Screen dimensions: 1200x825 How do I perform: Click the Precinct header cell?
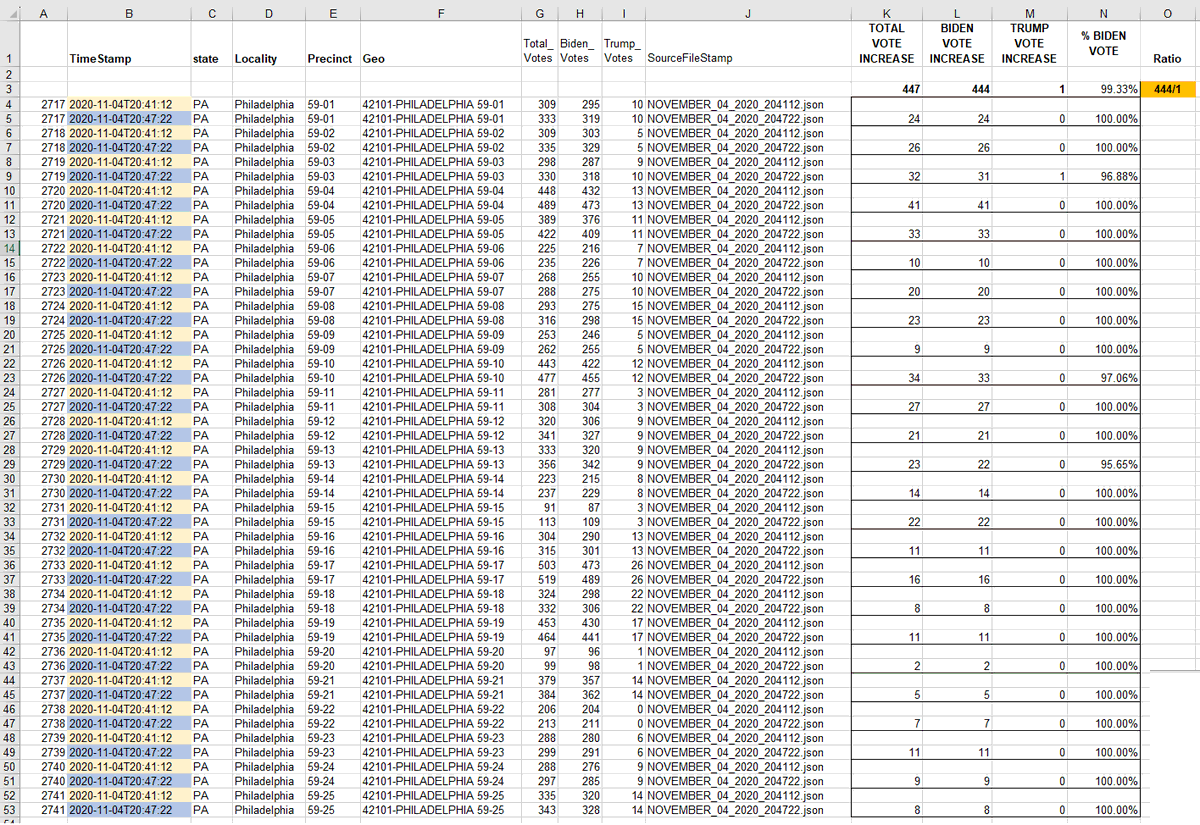(332, 44)
